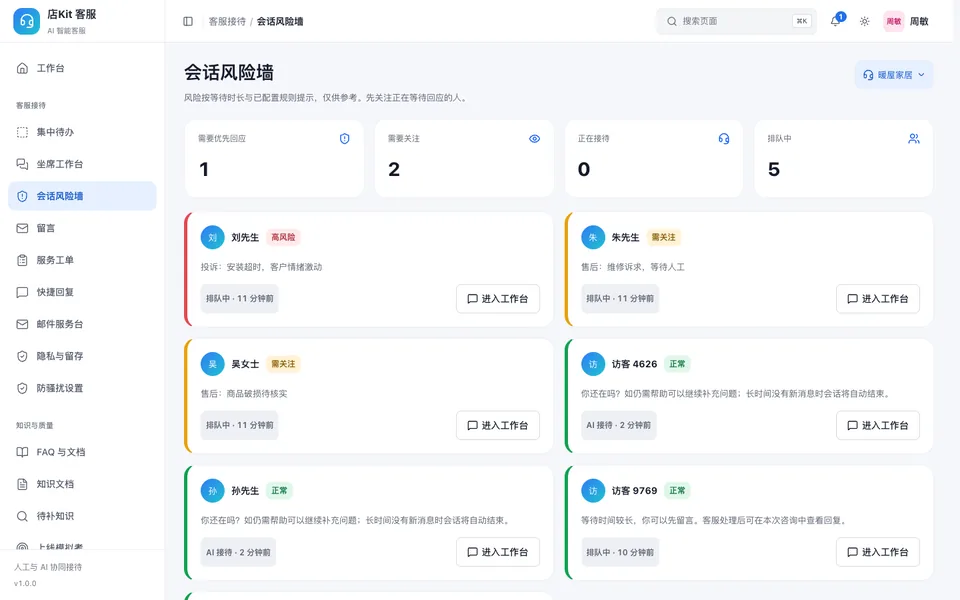This screenshot has width=960, height=600.
Task: Enter workbench for 孙先生
Action: pyautogui.click(x=498, y=552)
